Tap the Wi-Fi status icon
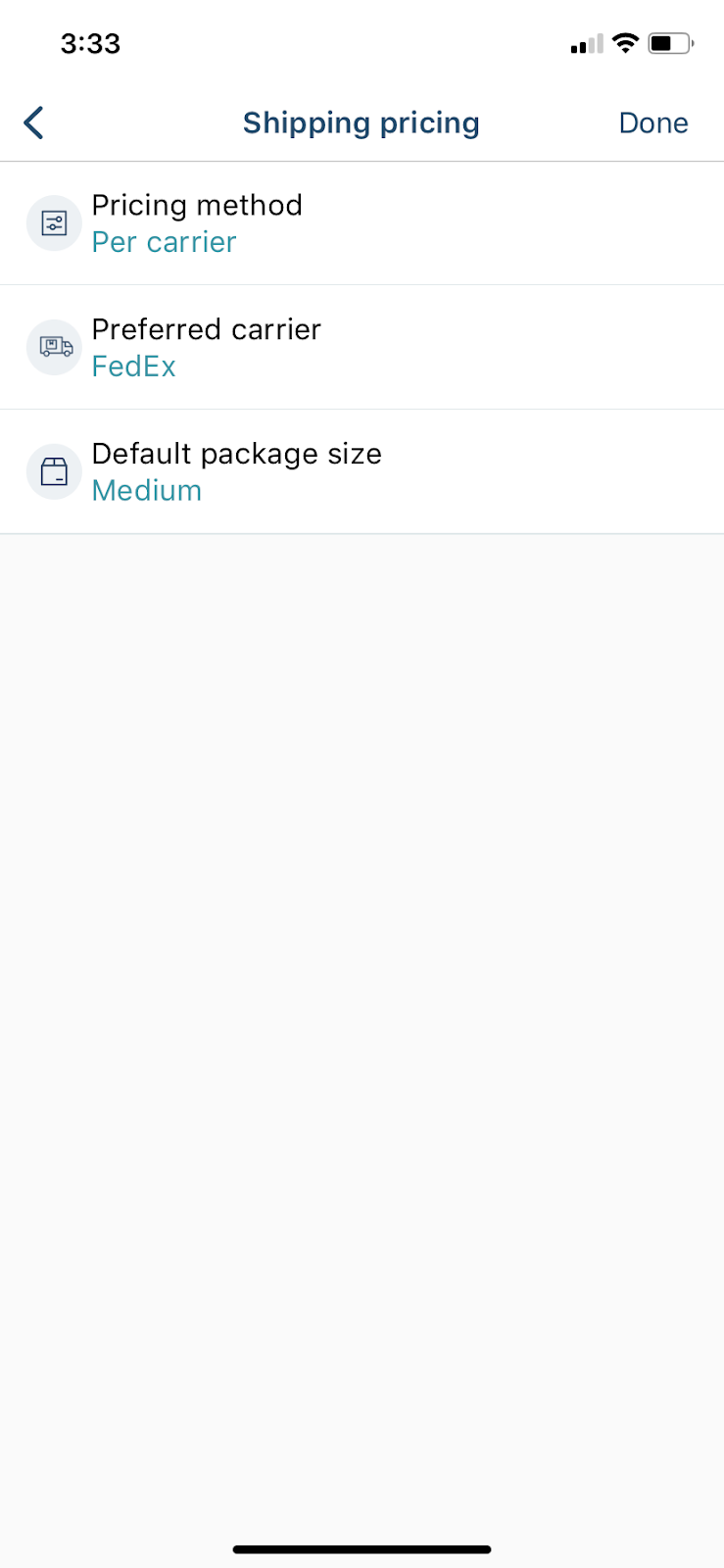 pos(625,43)
